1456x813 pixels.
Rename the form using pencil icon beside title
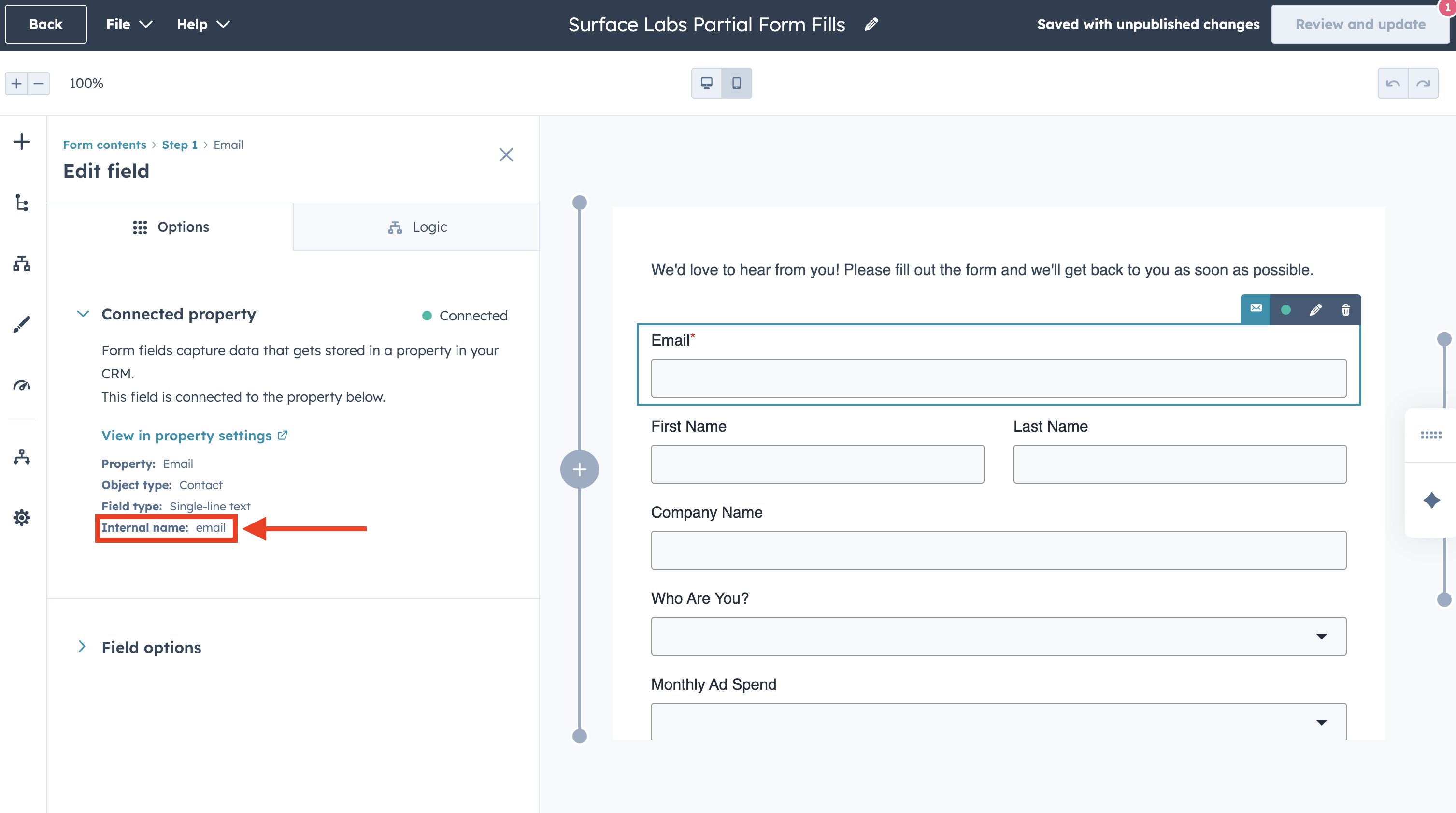[871, 24]
